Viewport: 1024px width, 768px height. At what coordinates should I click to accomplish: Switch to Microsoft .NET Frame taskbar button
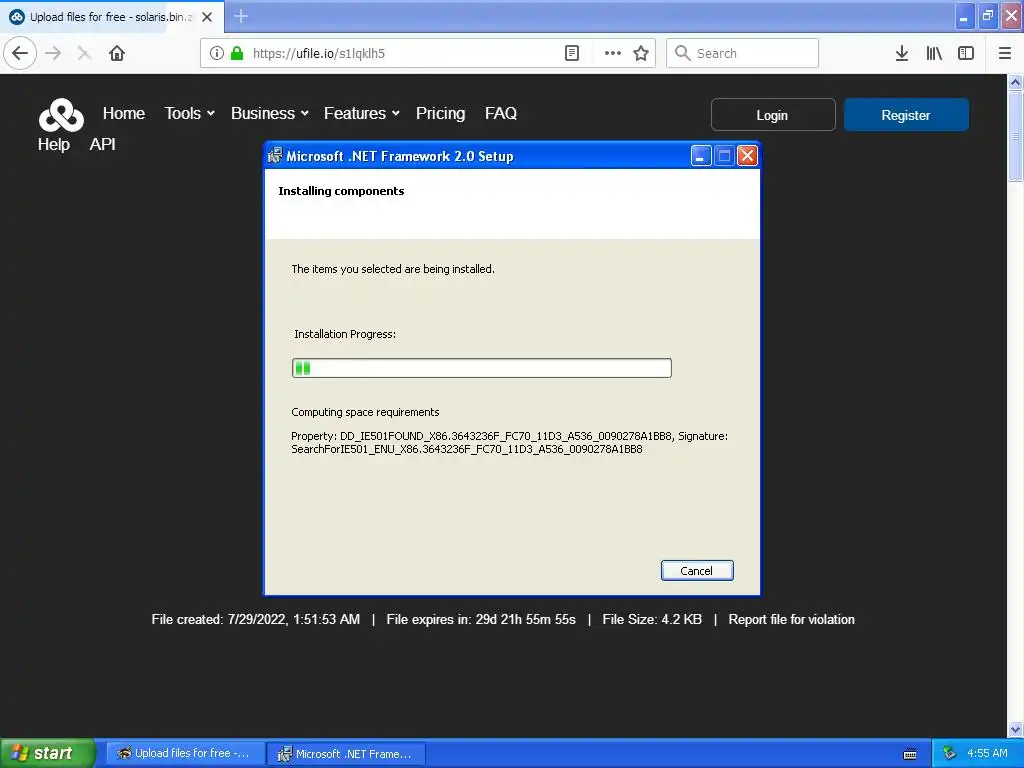(346, 754)
